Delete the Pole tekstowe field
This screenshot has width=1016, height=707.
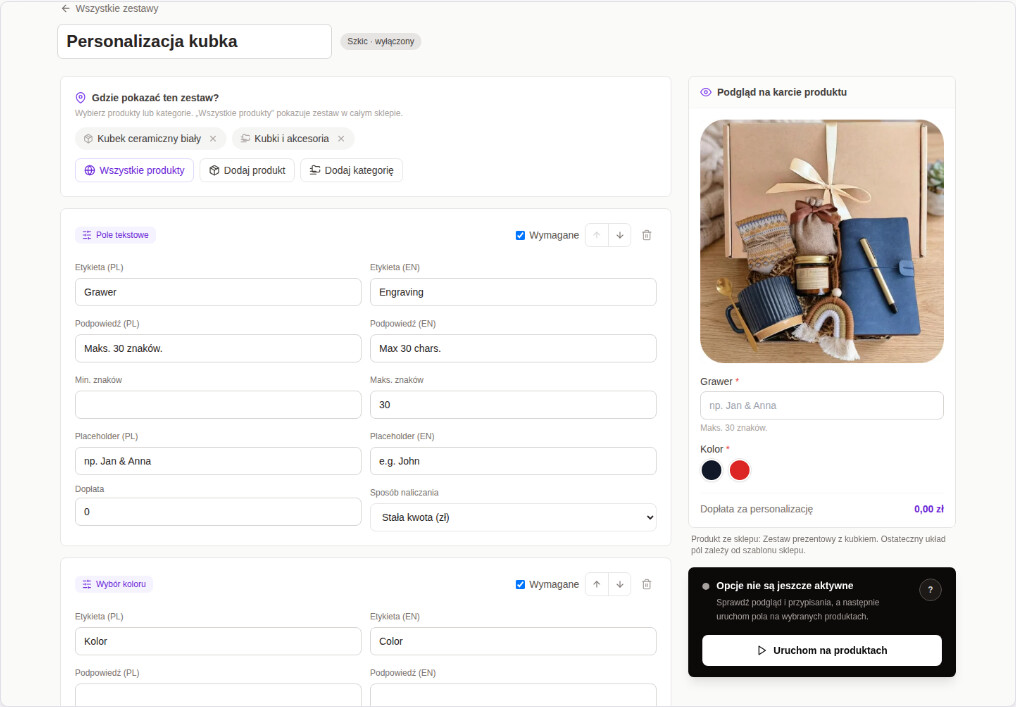coord(647,235)
